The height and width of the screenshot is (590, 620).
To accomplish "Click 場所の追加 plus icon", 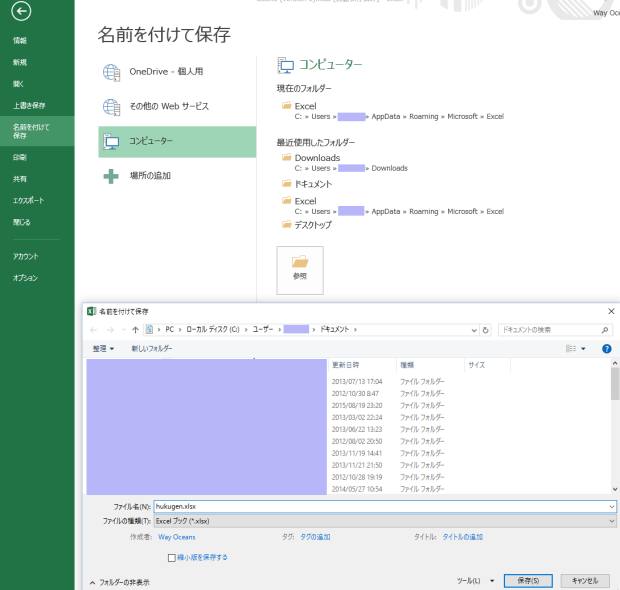I will point(111,176).
